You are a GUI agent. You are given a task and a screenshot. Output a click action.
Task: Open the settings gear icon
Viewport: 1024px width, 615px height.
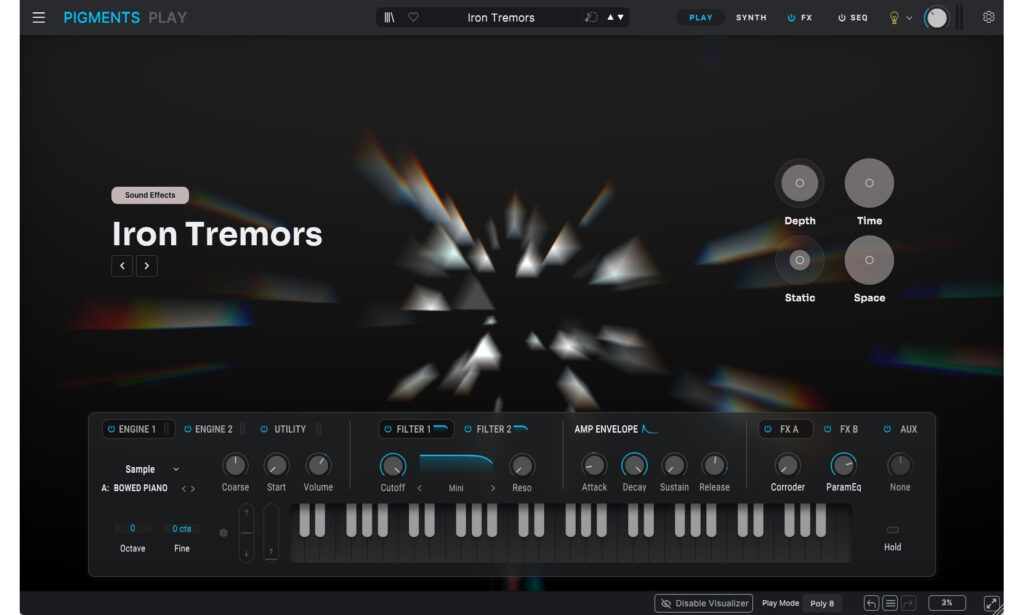point(989,18)
